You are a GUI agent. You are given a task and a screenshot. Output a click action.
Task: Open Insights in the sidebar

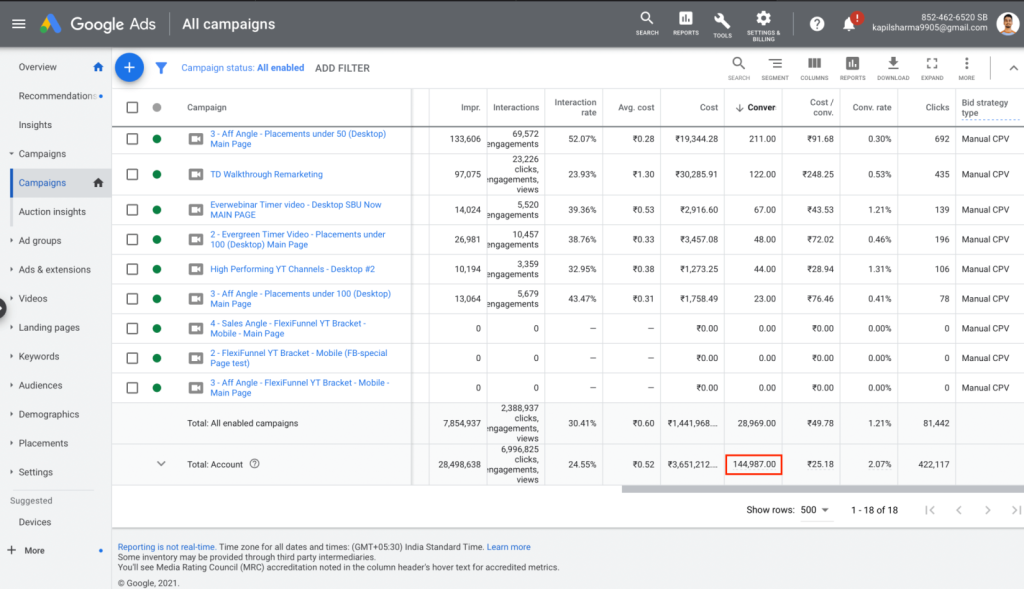[35, 125]
